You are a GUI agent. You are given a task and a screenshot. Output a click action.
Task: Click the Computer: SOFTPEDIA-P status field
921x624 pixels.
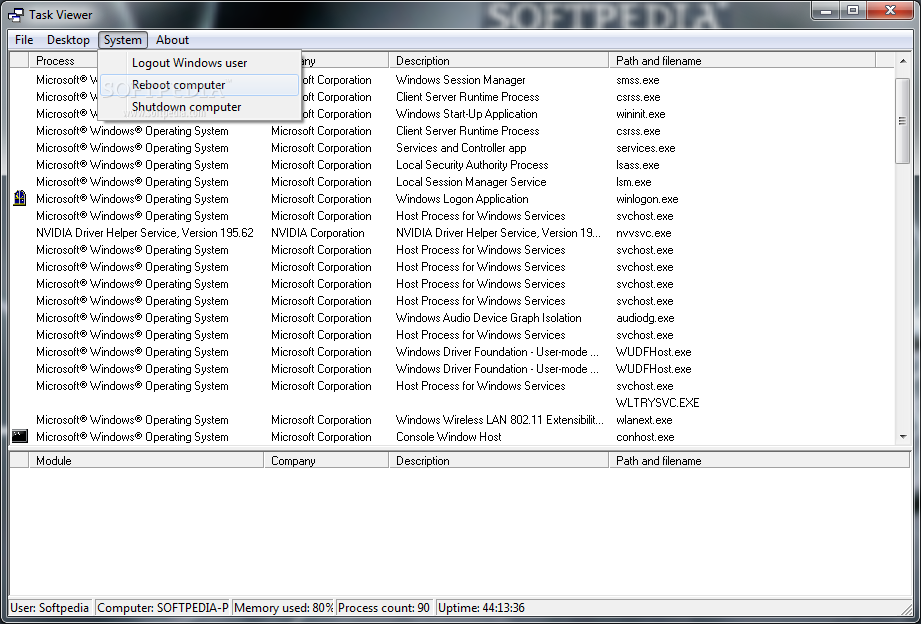coord(163,608)
